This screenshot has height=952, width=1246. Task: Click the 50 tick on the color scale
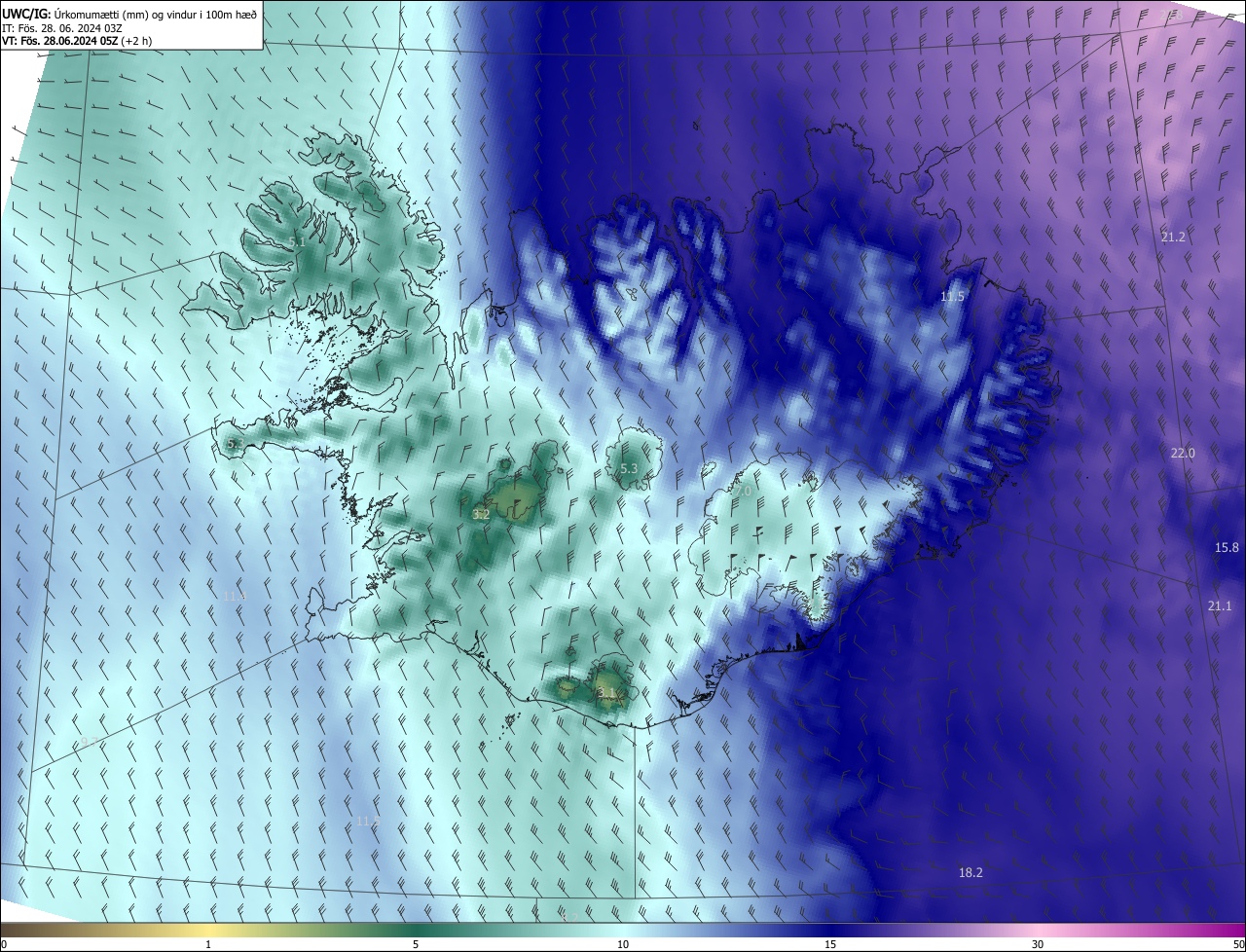[x=1238, y=944]
